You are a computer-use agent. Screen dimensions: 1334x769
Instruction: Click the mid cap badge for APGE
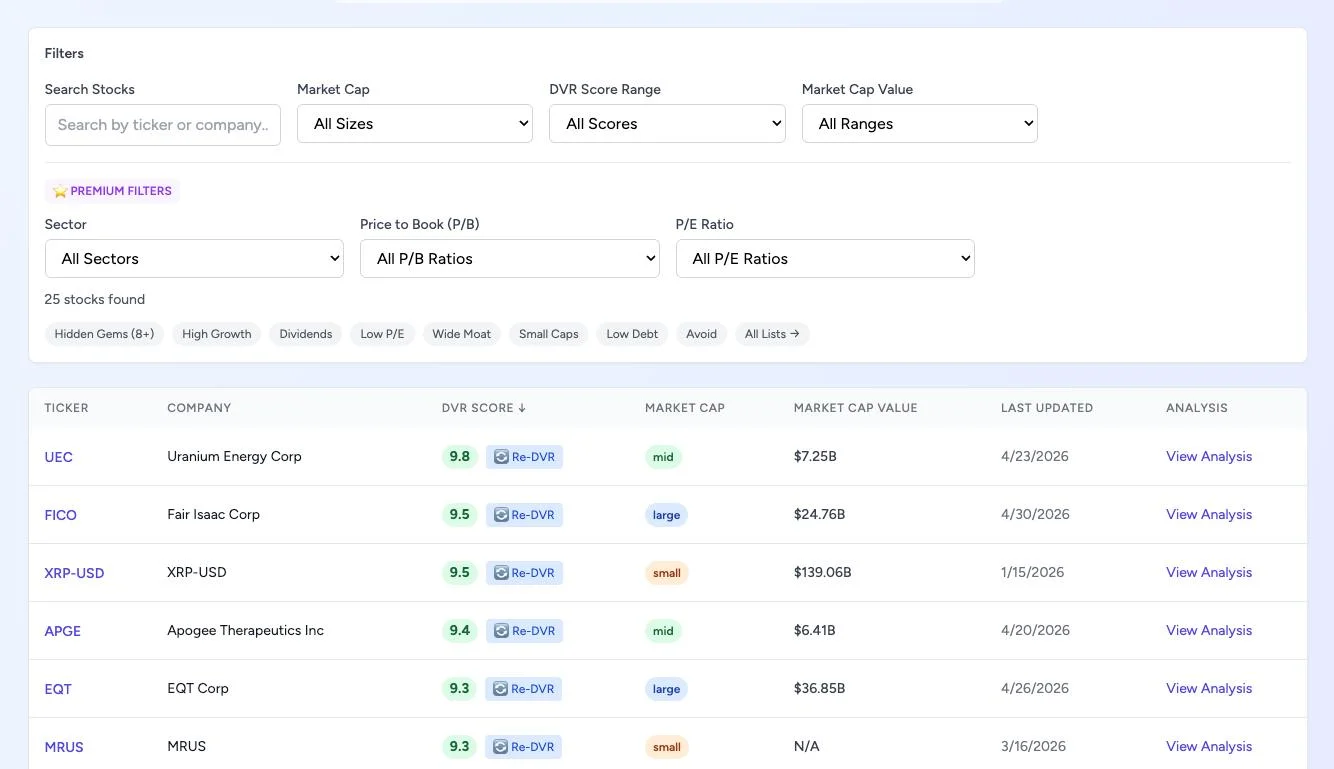[663, 631]
